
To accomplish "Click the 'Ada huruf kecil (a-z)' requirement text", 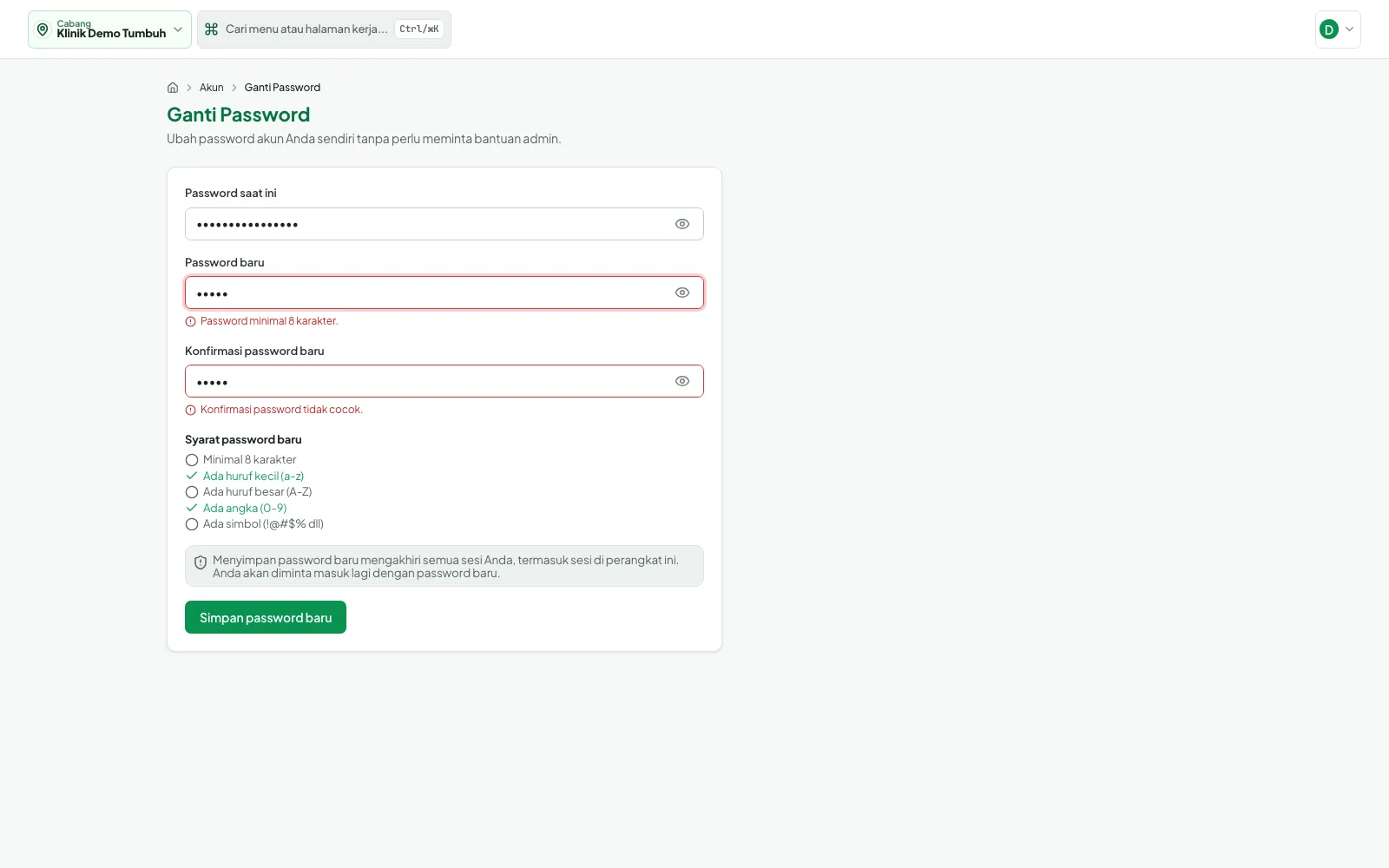I will (x=253, y=476).
